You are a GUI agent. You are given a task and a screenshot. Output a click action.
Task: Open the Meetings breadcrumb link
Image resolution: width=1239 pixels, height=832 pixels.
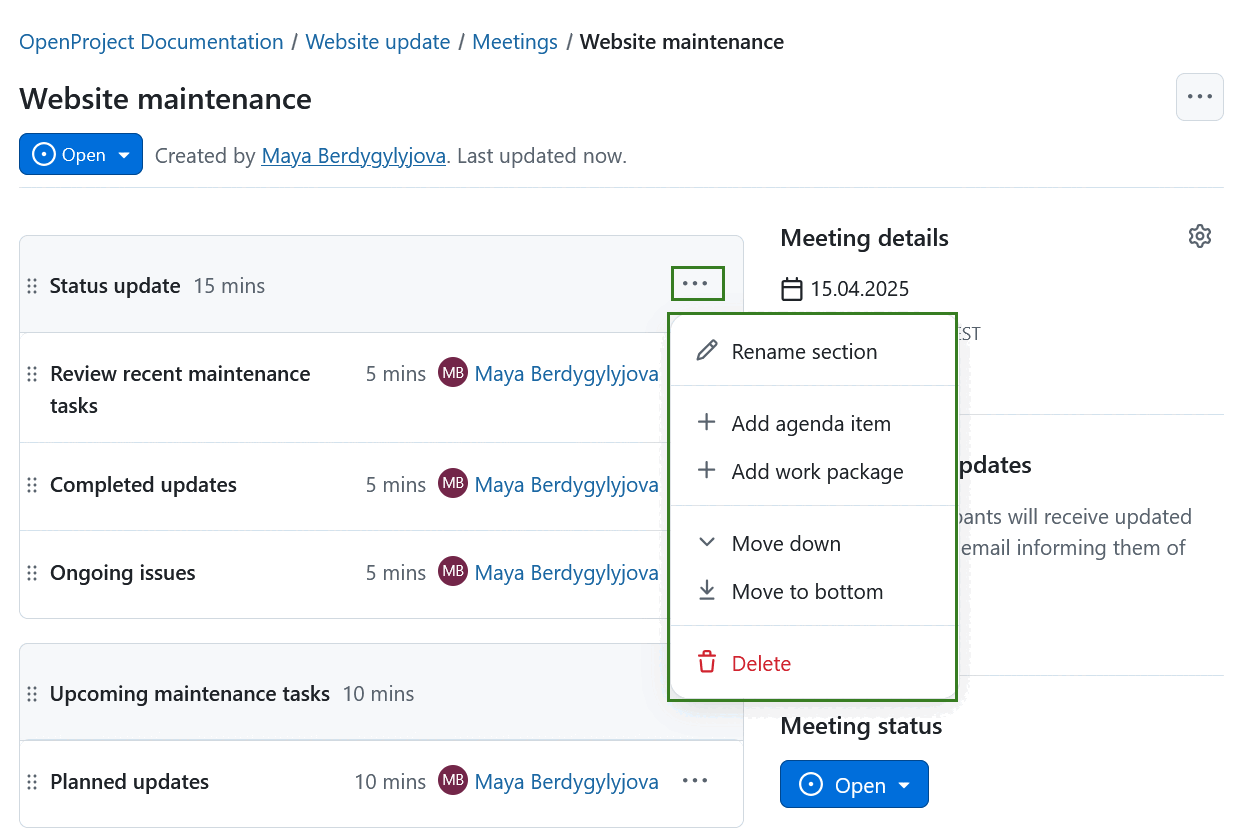pos(514,42)
